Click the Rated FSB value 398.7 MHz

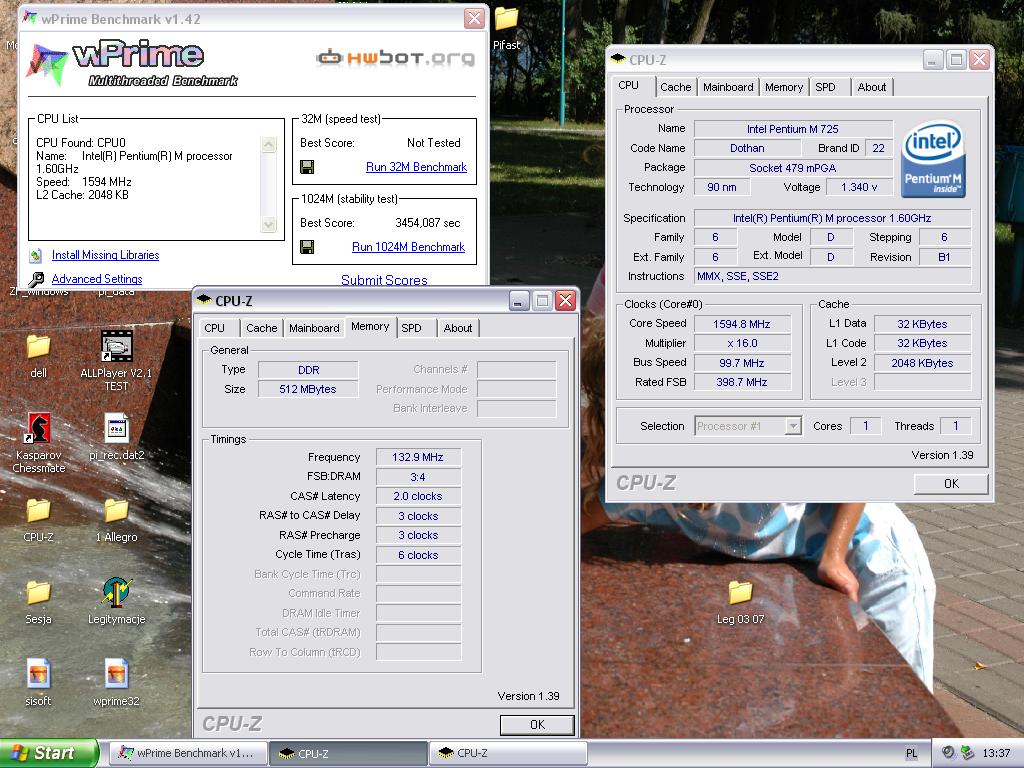click(741, 382)
